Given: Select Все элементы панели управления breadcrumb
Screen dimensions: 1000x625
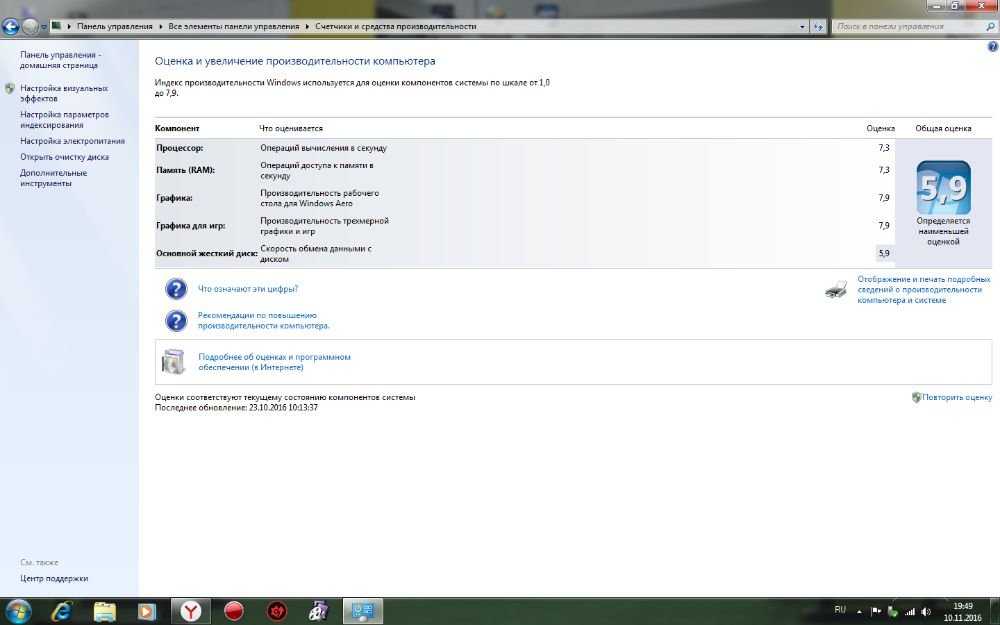Looking at the screenshot, I should click(233, 26).
